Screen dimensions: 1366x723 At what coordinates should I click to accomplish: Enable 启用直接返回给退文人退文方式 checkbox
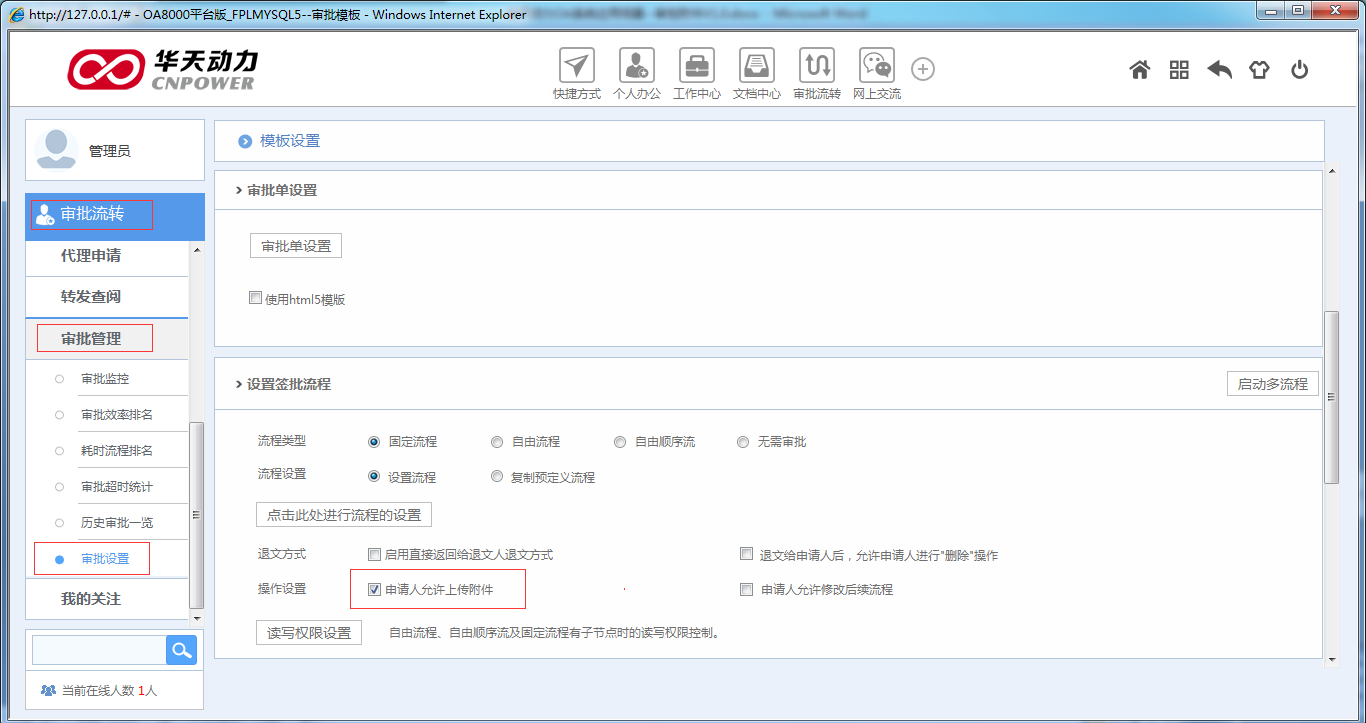click(x=374, y=554)
